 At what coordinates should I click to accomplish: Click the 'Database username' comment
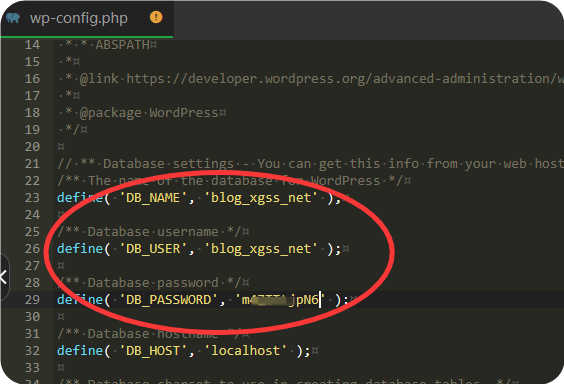click(x=153, y=232)
